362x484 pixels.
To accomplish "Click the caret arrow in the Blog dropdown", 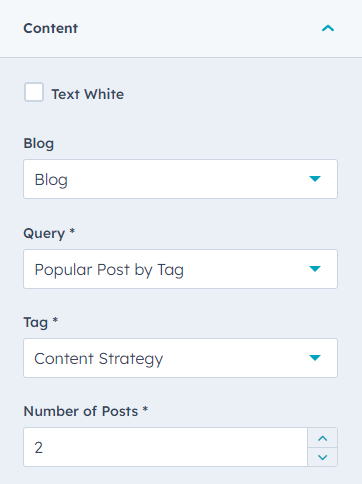I will 315,179.
